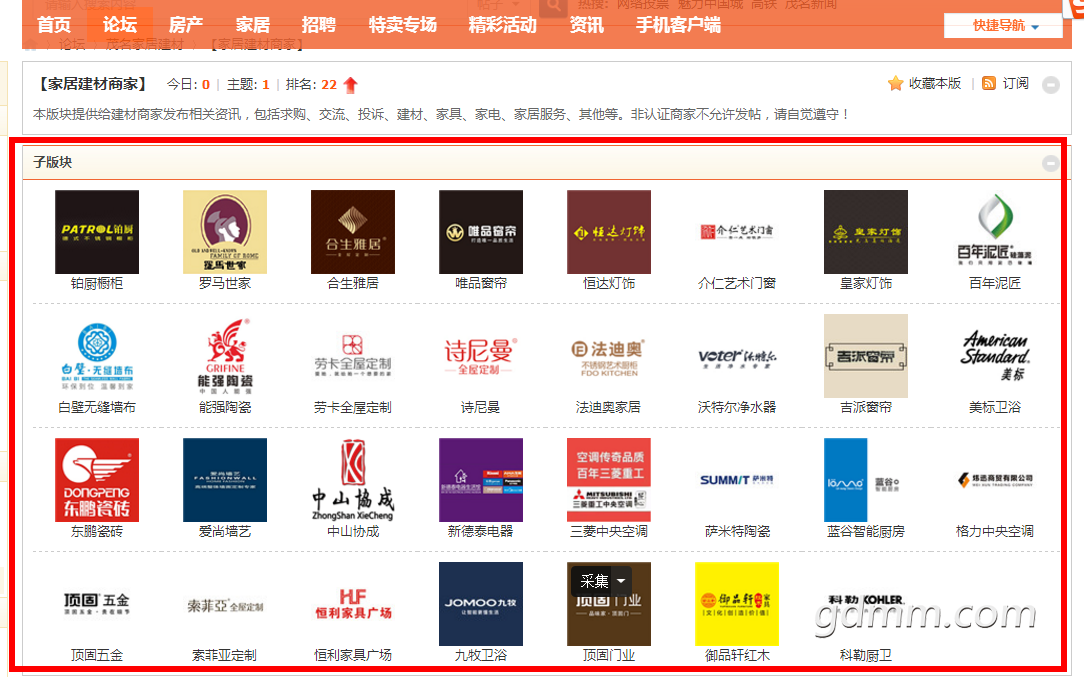Click the Mitsubishi 三菱中央空调 logo
Screen dimensions: 1084x677
click(x=609, y=480)
